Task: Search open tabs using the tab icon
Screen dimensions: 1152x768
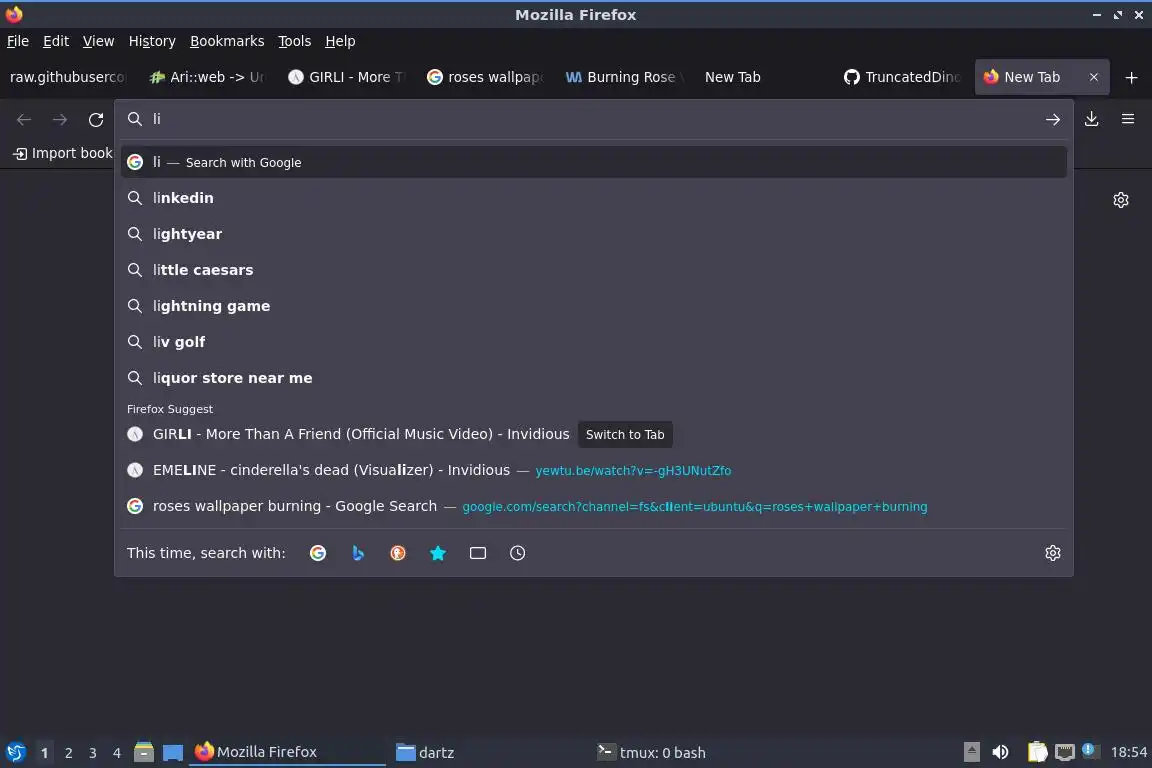Action: tap(478, 553)
